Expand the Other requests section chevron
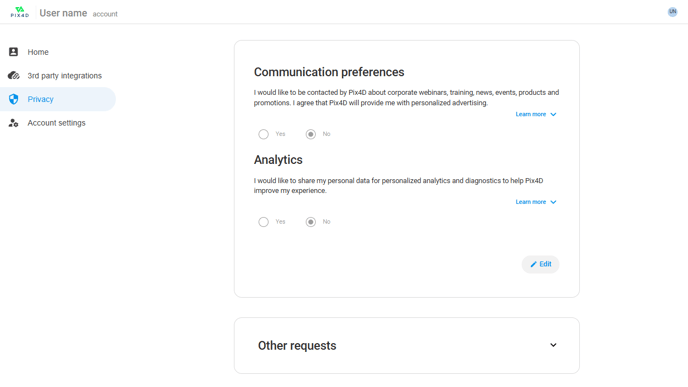This screenshot has height=387, width=688. (553, 345)
